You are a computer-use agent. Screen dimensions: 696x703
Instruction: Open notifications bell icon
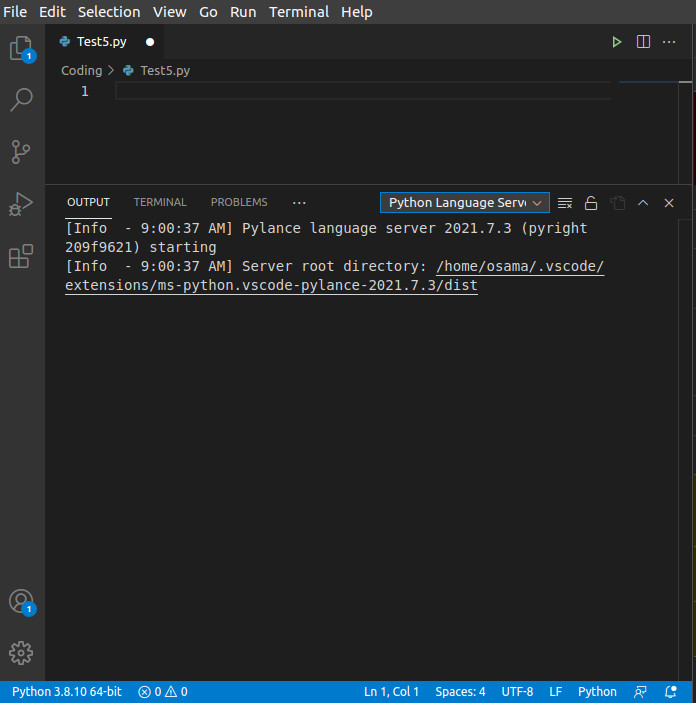(x=670, y=692)
